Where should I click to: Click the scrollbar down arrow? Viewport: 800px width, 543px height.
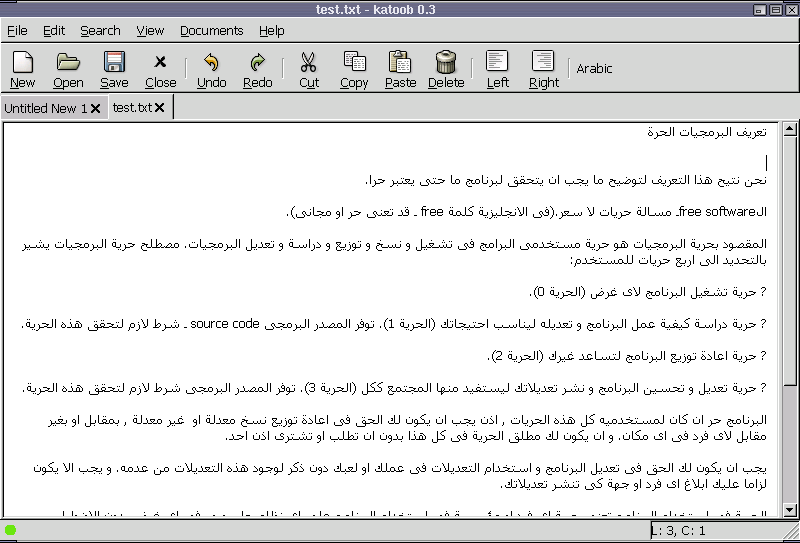(789, 511)
